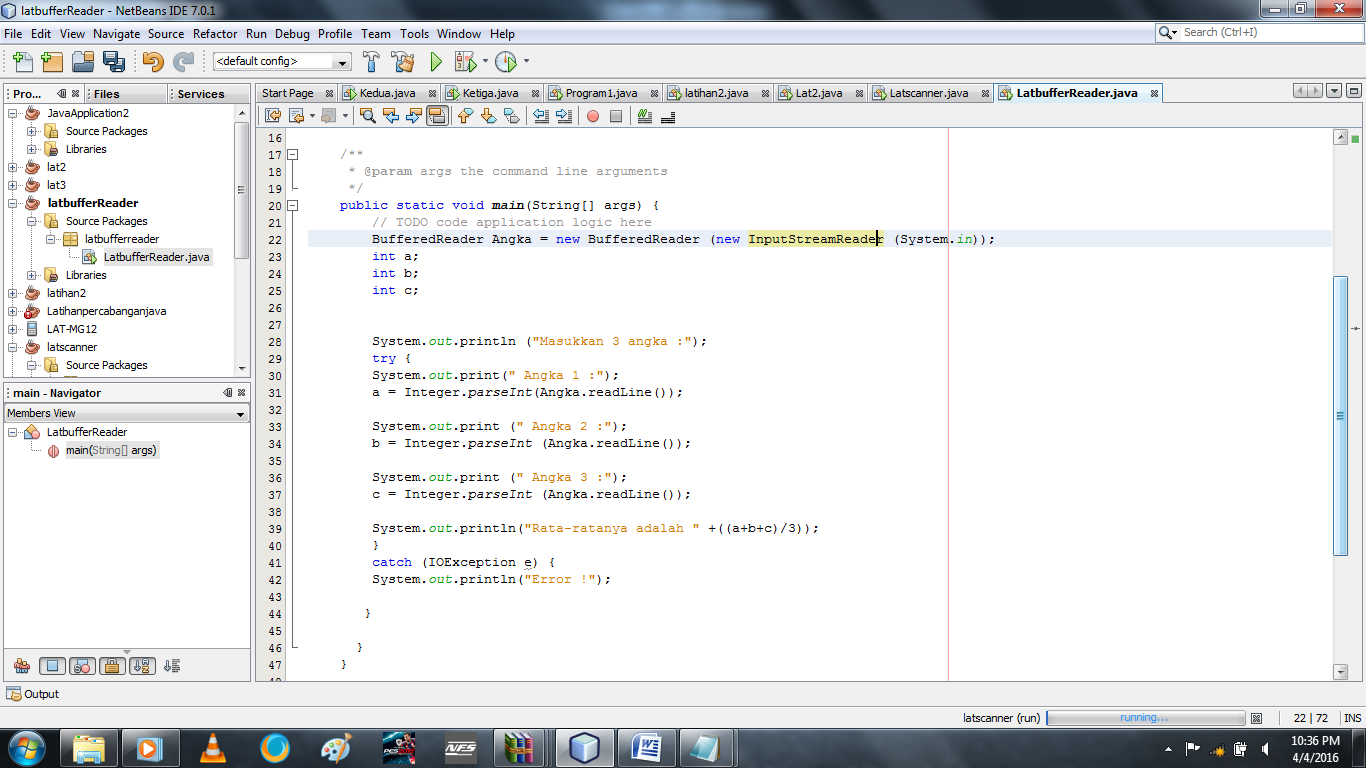Run the project with the green Run icon
The image size is (1366, 768).
coord(435,60)
